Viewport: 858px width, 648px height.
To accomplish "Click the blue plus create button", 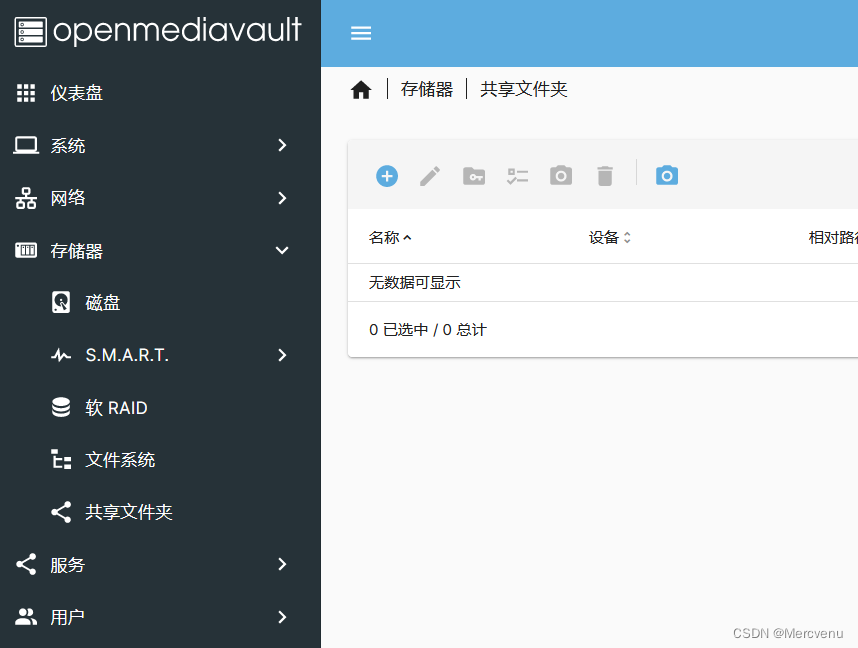I will [x=387, y=176].
